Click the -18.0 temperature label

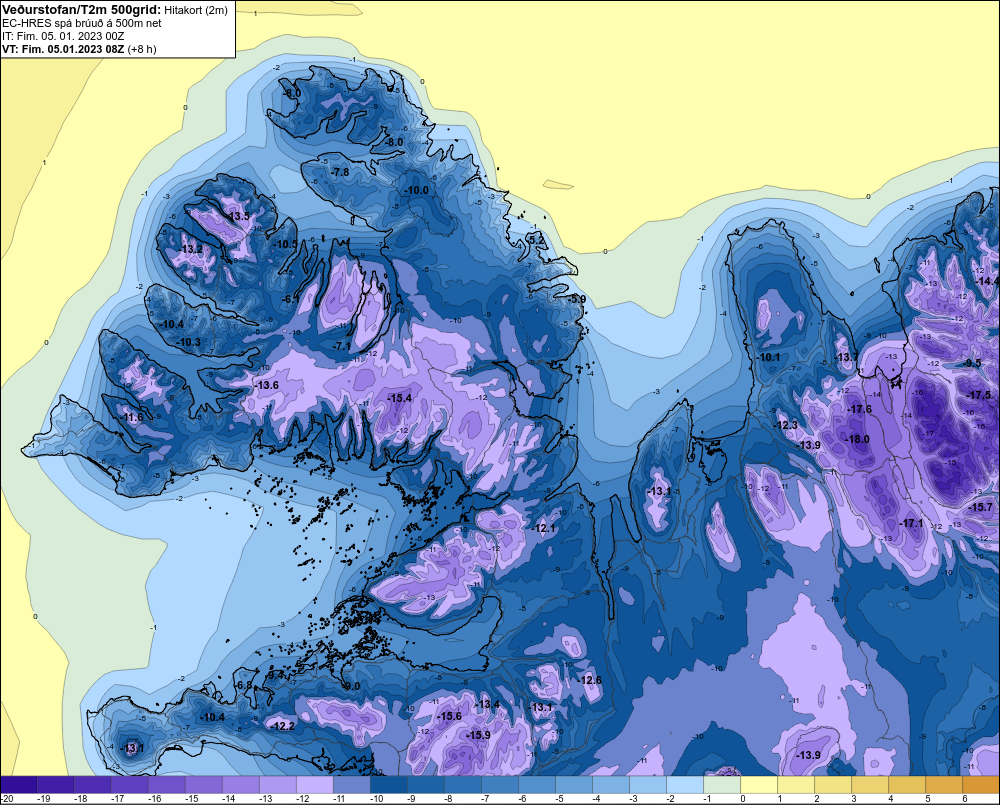857,439
